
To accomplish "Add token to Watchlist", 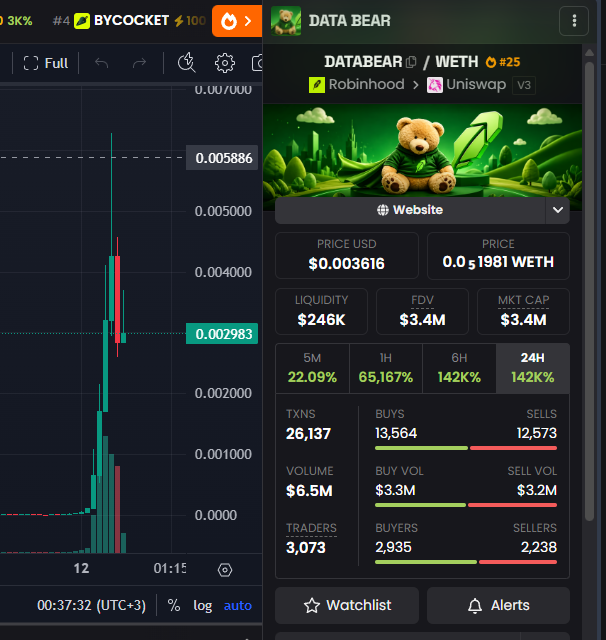I will pos(347,605).
